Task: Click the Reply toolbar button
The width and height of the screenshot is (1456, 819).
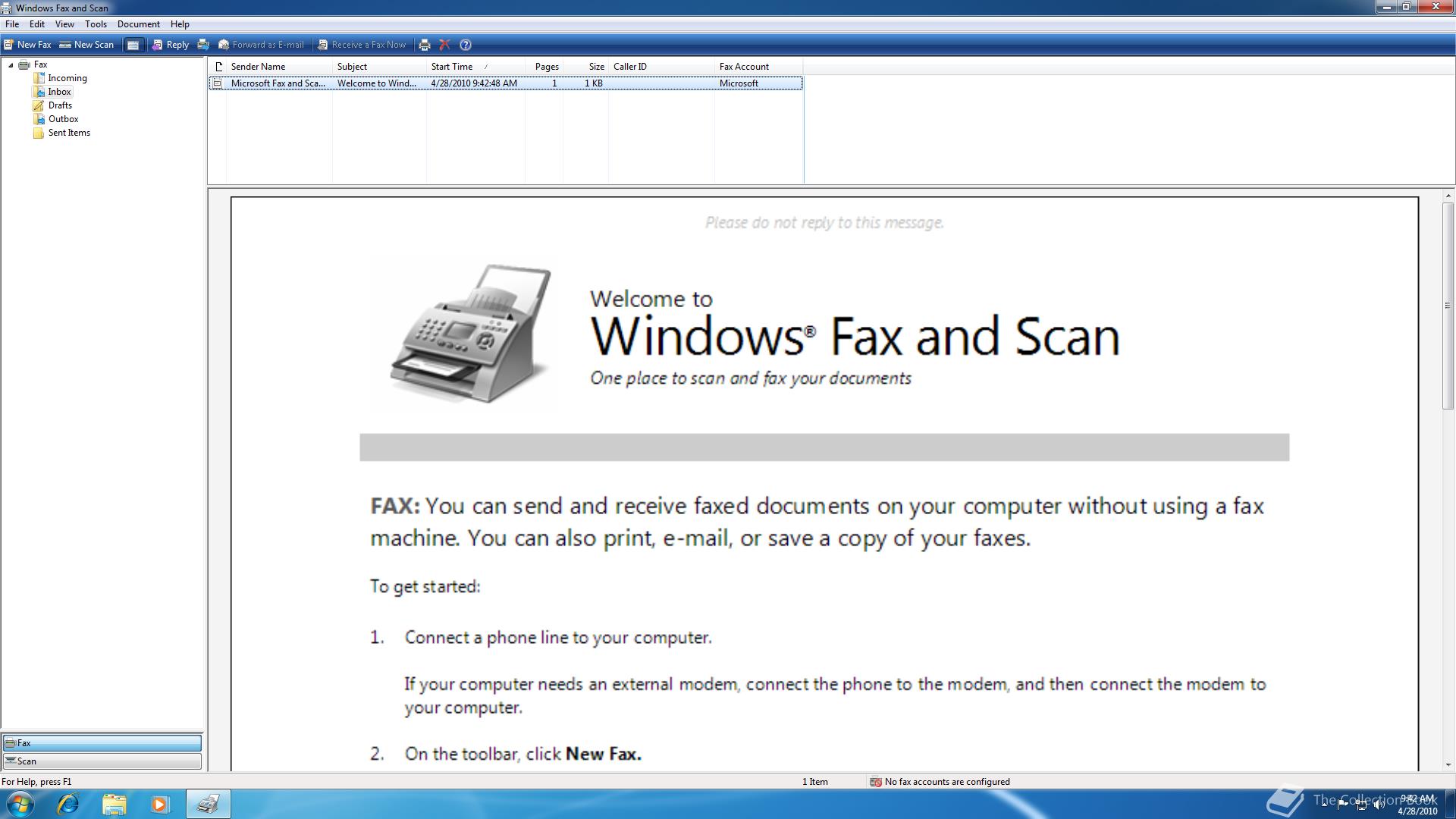Action: (x=171, y=45)
